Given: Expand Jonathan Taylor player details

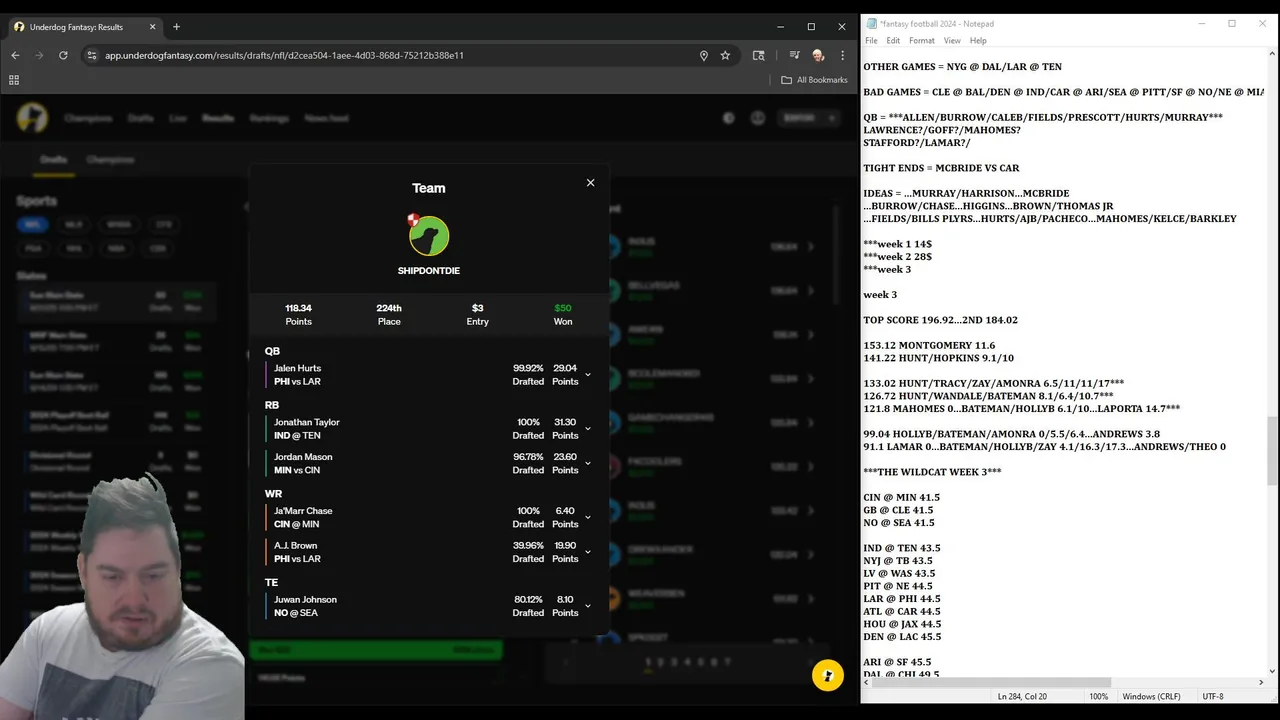Looking at the screenshot, I should coord(587,429).
